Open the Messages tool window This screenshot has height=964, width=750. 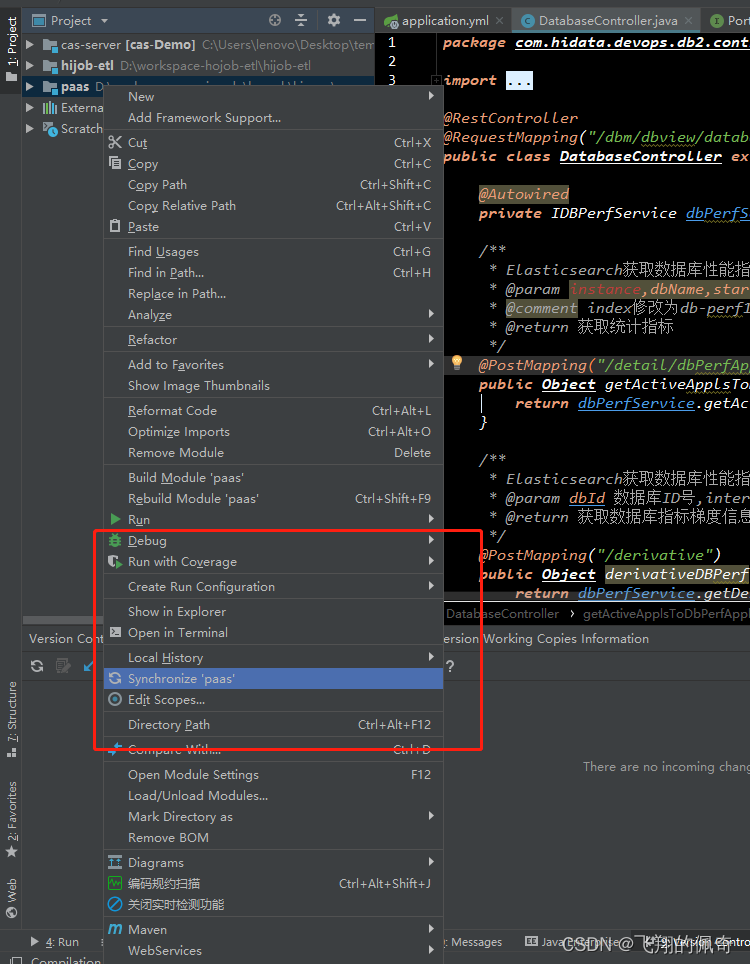coord(475,942)
